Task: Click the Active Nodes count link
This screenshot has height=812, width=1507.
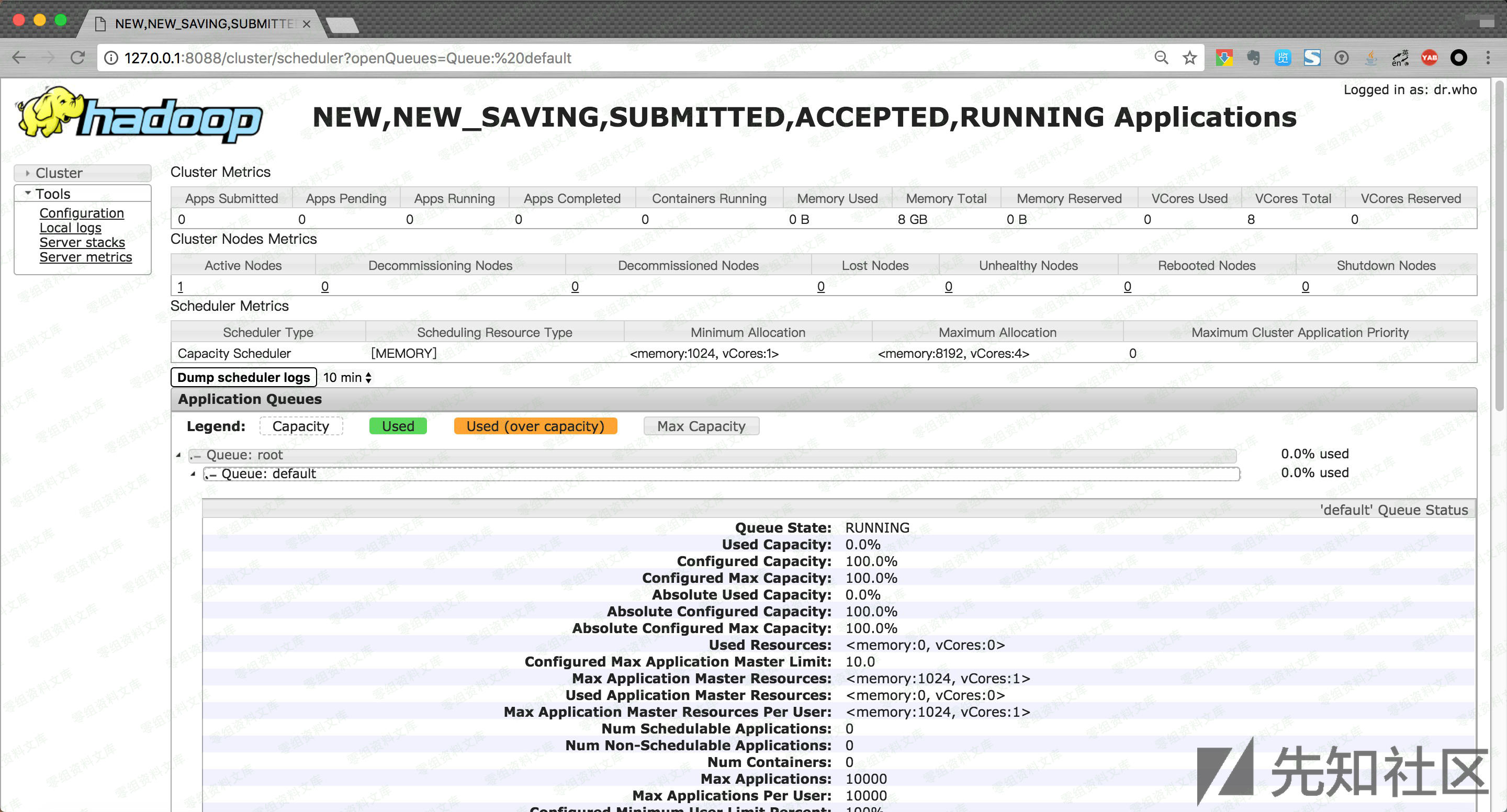Action: pyautogui.click(x=180, y=287)
